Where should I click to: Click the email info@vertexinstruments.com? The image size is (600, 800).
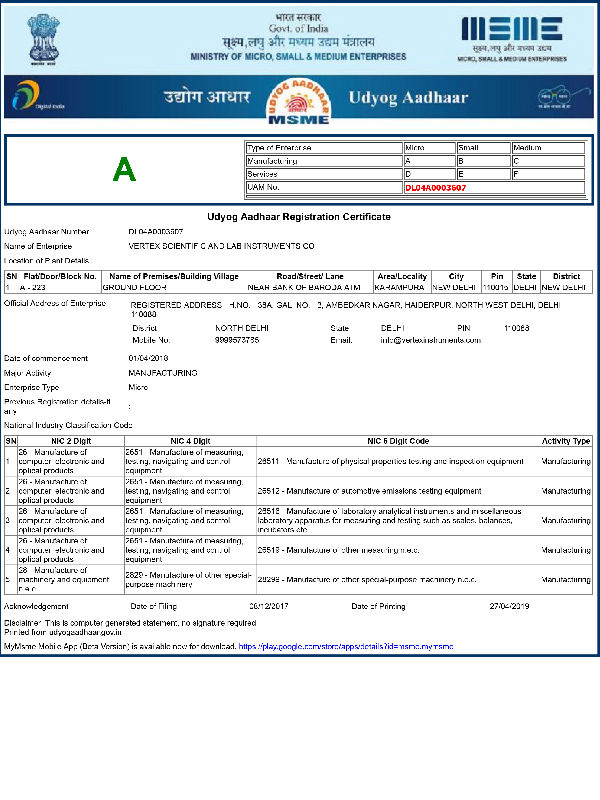(431, 340)
